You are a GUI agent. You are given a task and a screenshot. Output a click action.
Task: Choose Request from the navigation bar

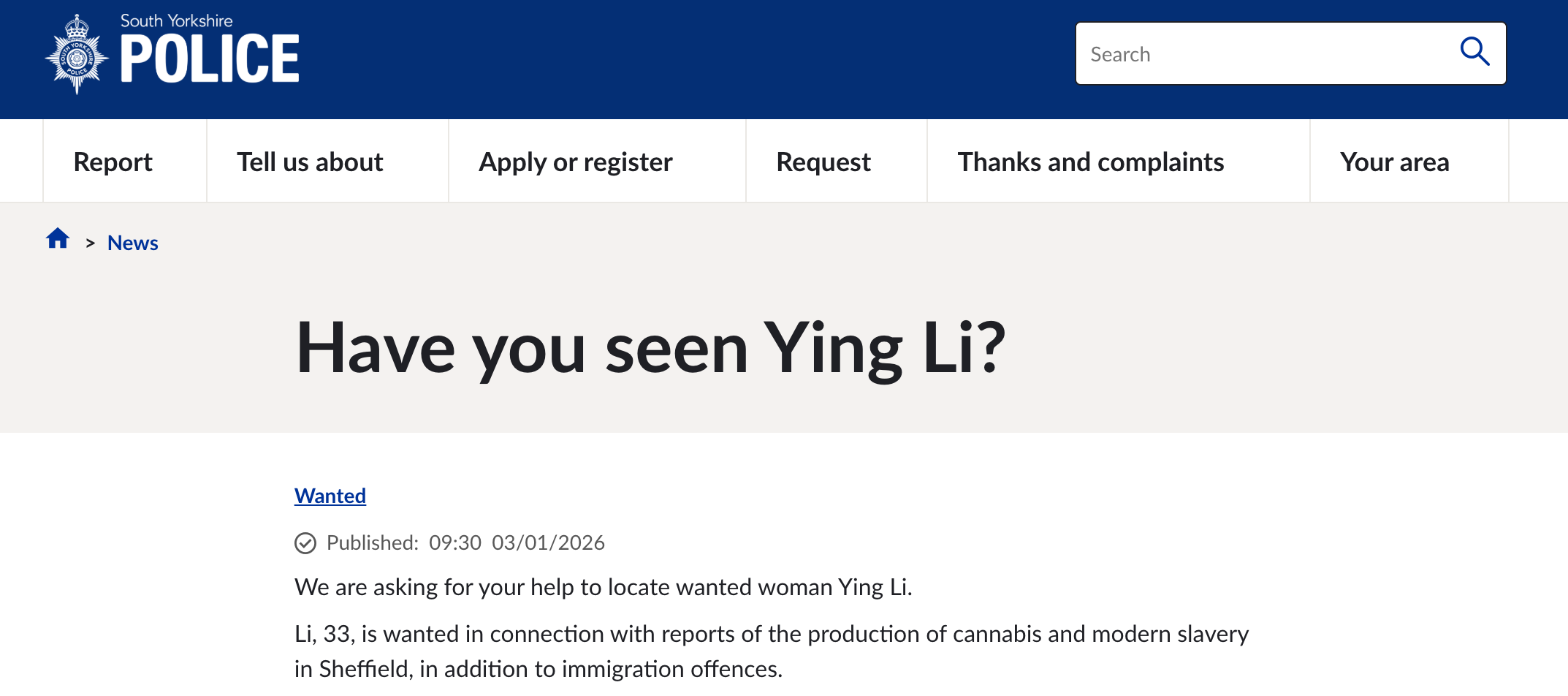click(x=823, y=162)
